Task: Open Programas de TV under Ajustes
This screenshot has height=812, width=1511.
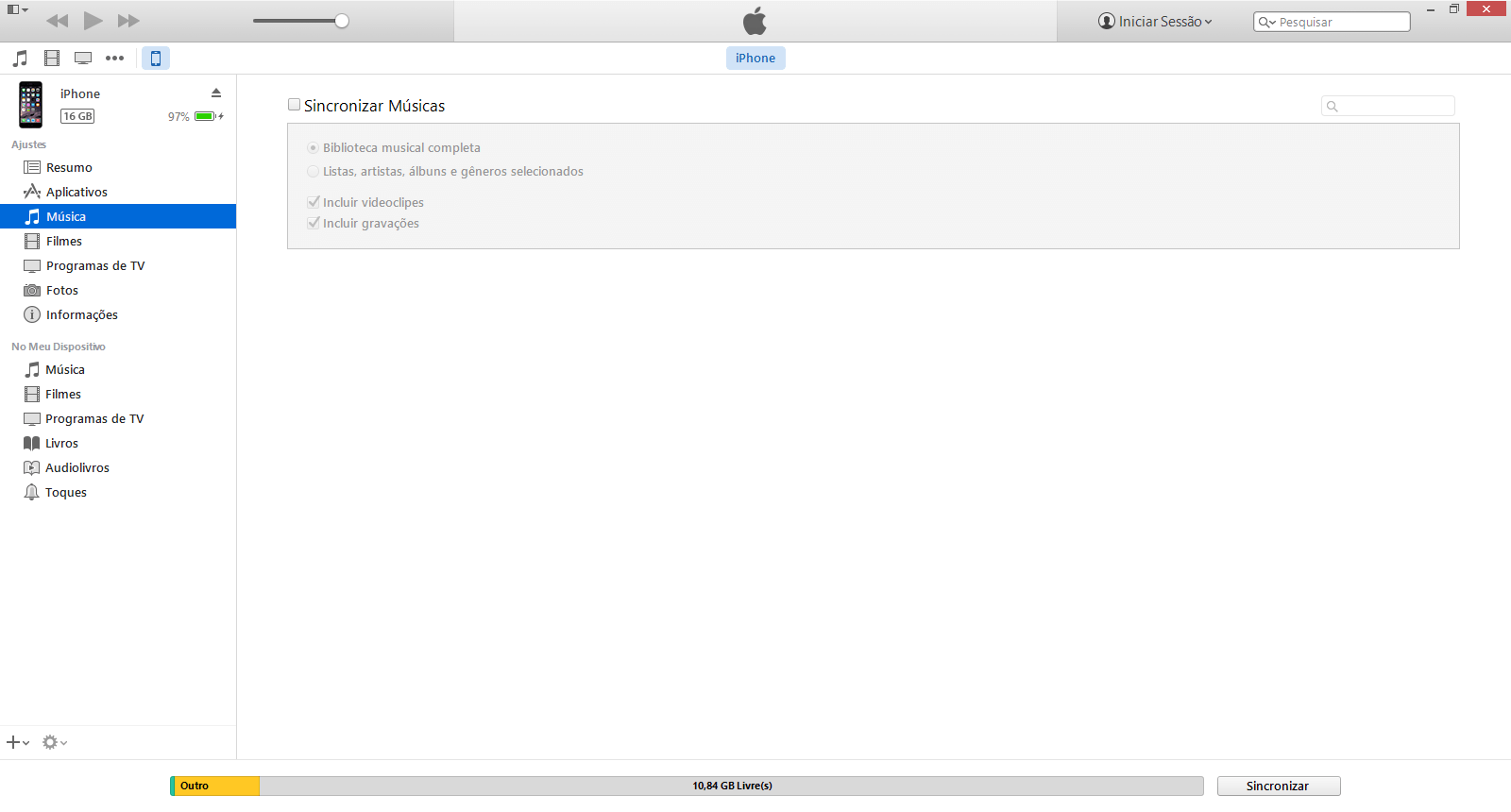Action: pyautogui.click(x=118, y=265)
